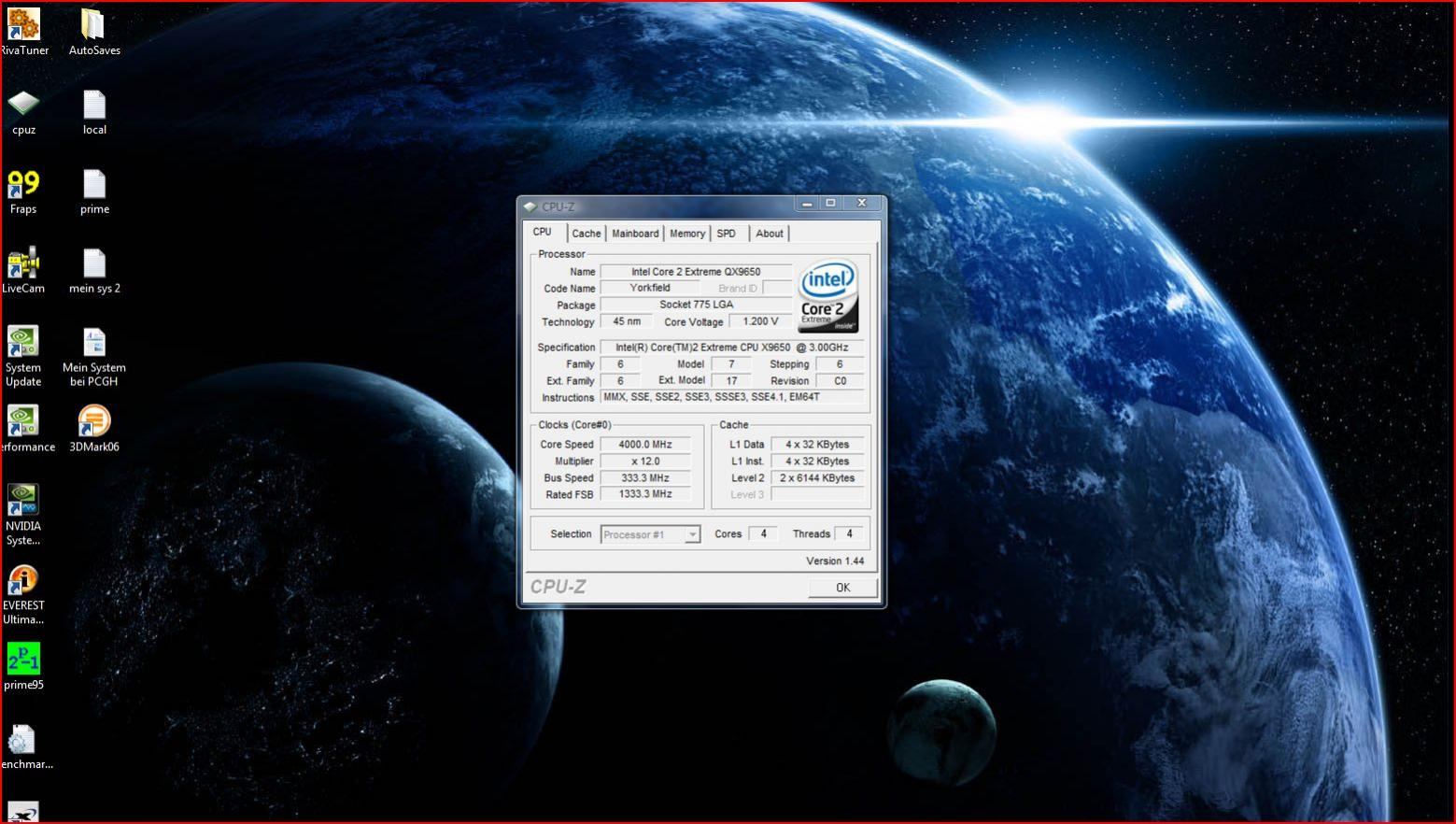Click the Level 2 2 x 6144 KBytes value
1456x824 pixels.
817,477
